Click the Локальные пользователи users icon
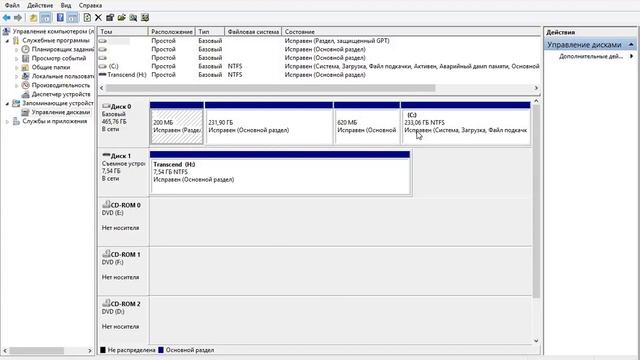Viewport: 640px width, 360px height. (x=25, y=76)
